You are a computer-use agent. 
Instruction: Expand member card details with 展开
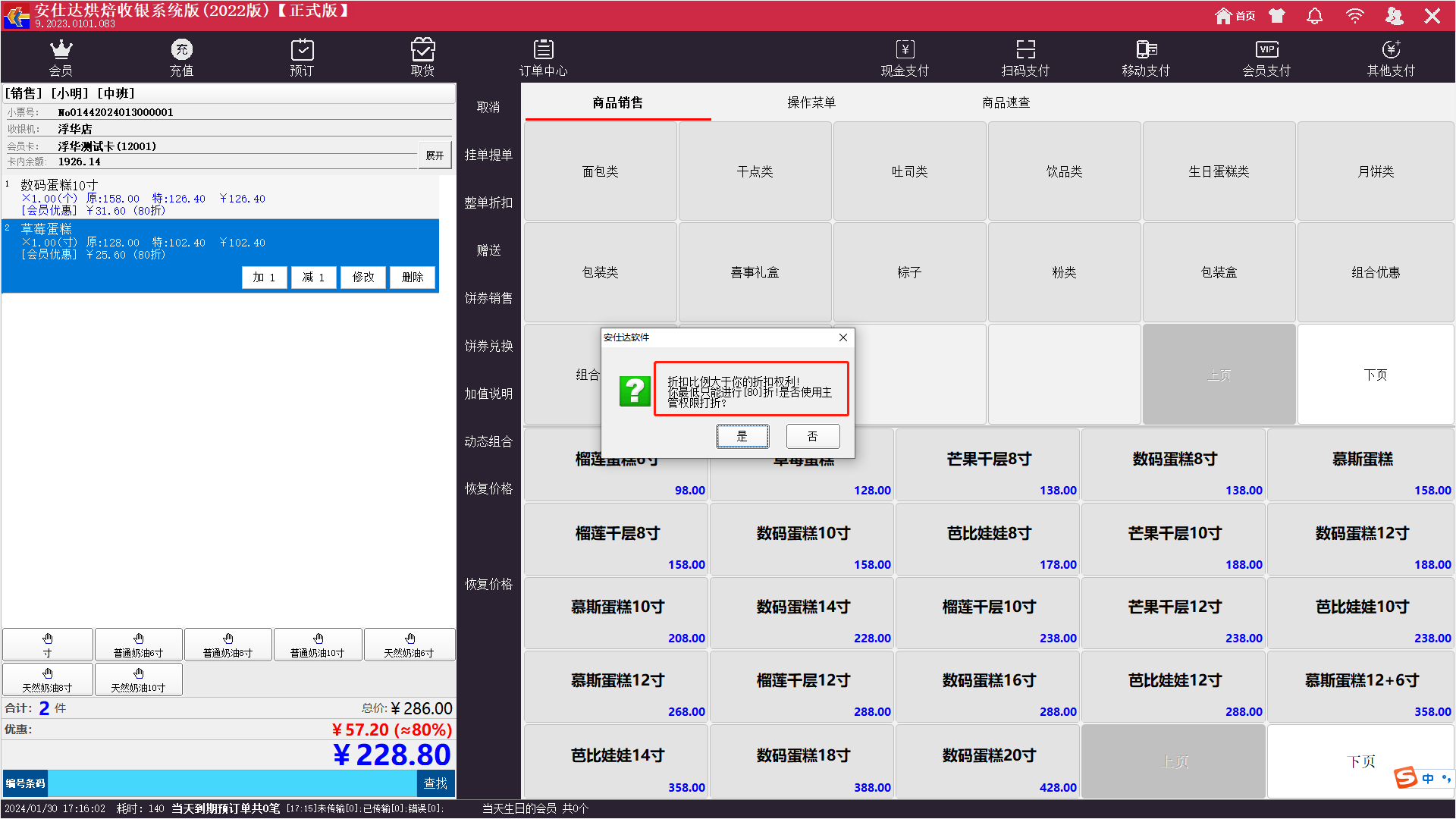435,155
